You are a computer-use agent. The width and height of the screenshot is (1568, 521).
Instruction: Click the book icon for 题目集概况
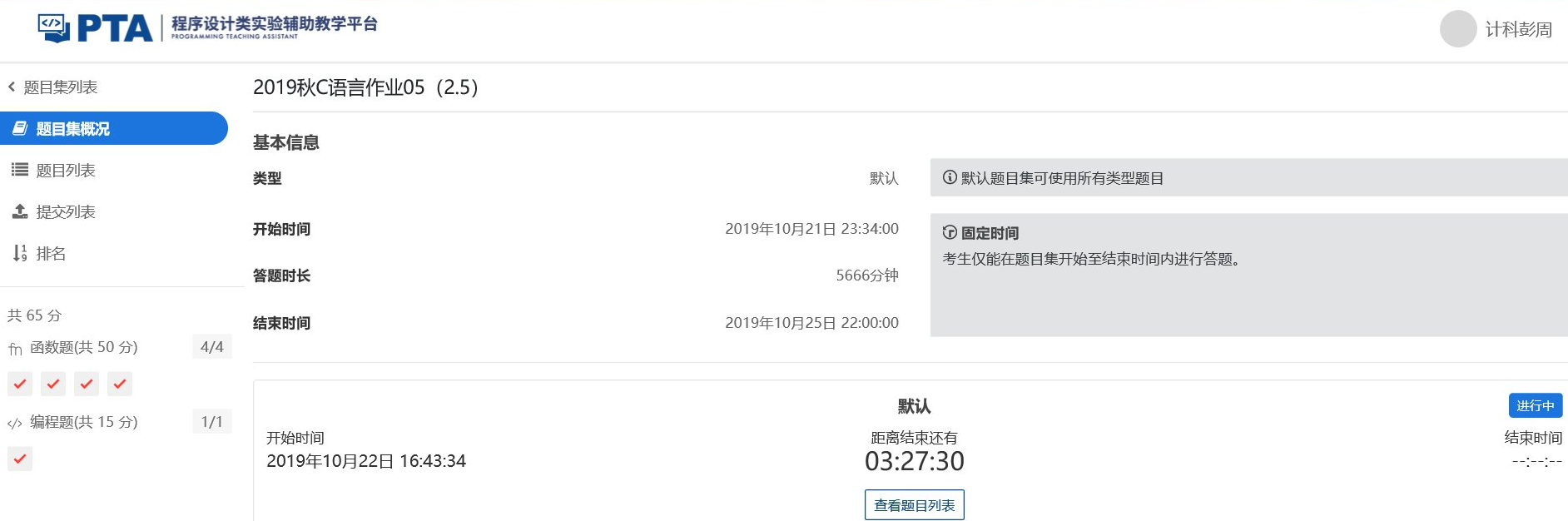click(20, 128)
